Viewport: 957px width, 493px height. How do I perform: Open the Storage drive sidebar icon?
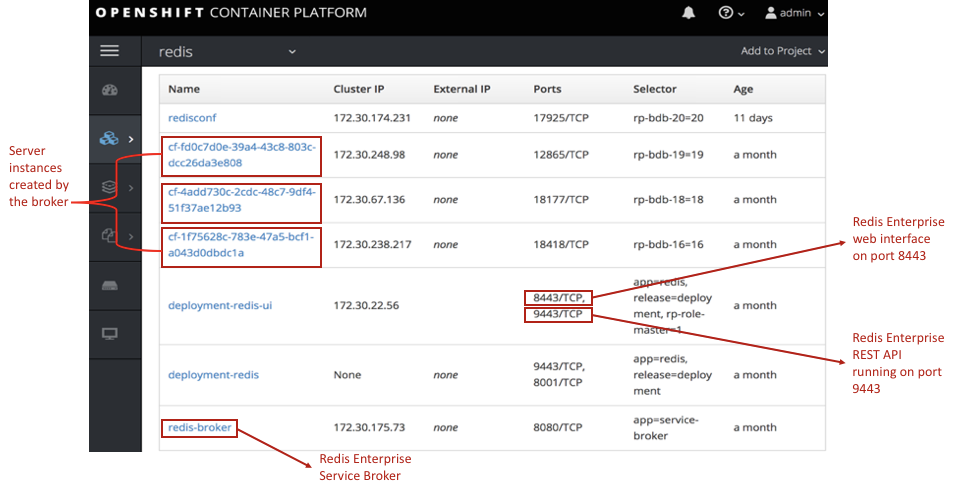tap(110, 285)
